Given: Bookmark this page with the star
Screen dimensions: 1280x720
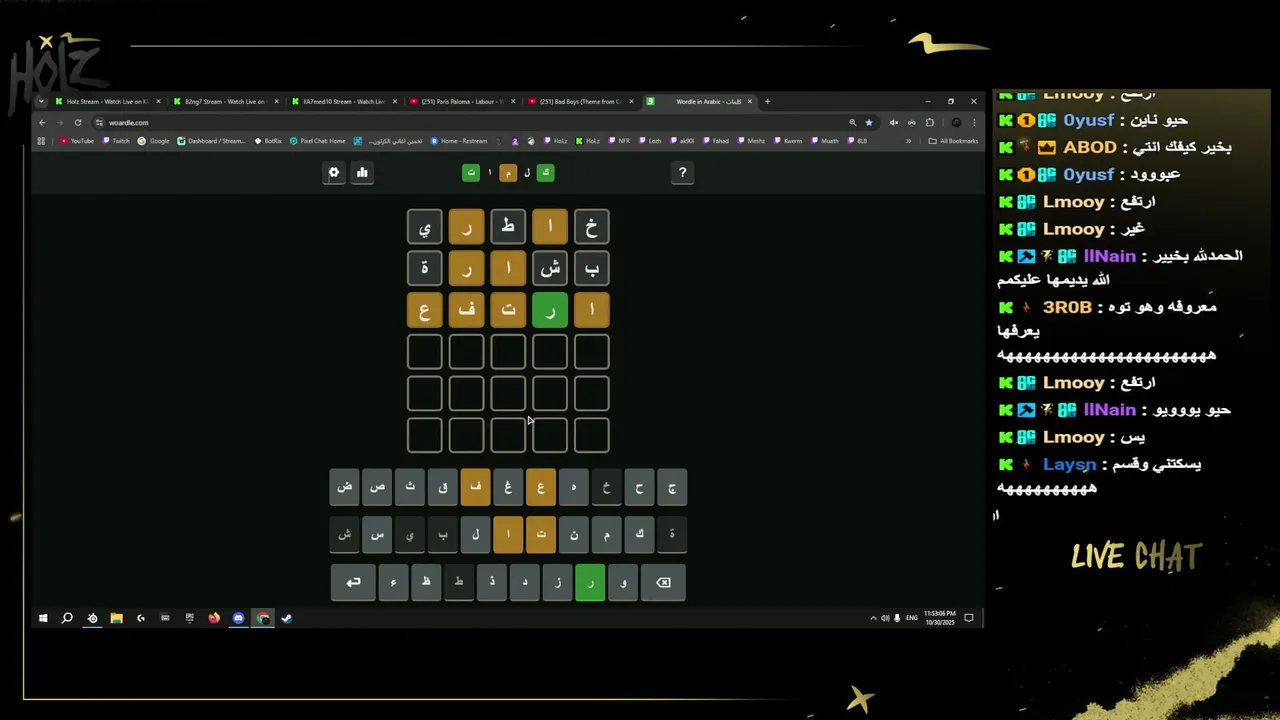Looking at the screenshot, I should (869, 122).
